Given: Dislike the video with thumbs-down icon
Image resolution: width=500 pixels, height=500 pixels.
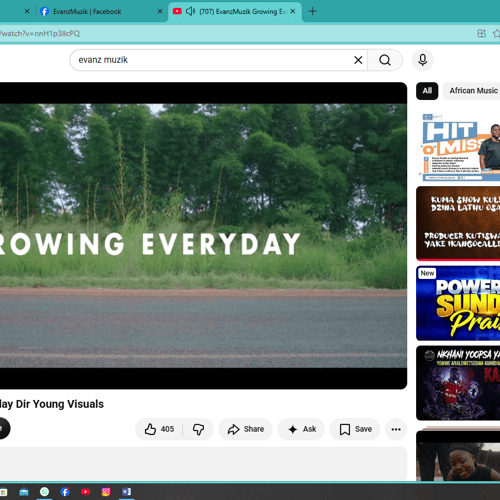Looking at the screenshot, I should (x=198, y=429).
